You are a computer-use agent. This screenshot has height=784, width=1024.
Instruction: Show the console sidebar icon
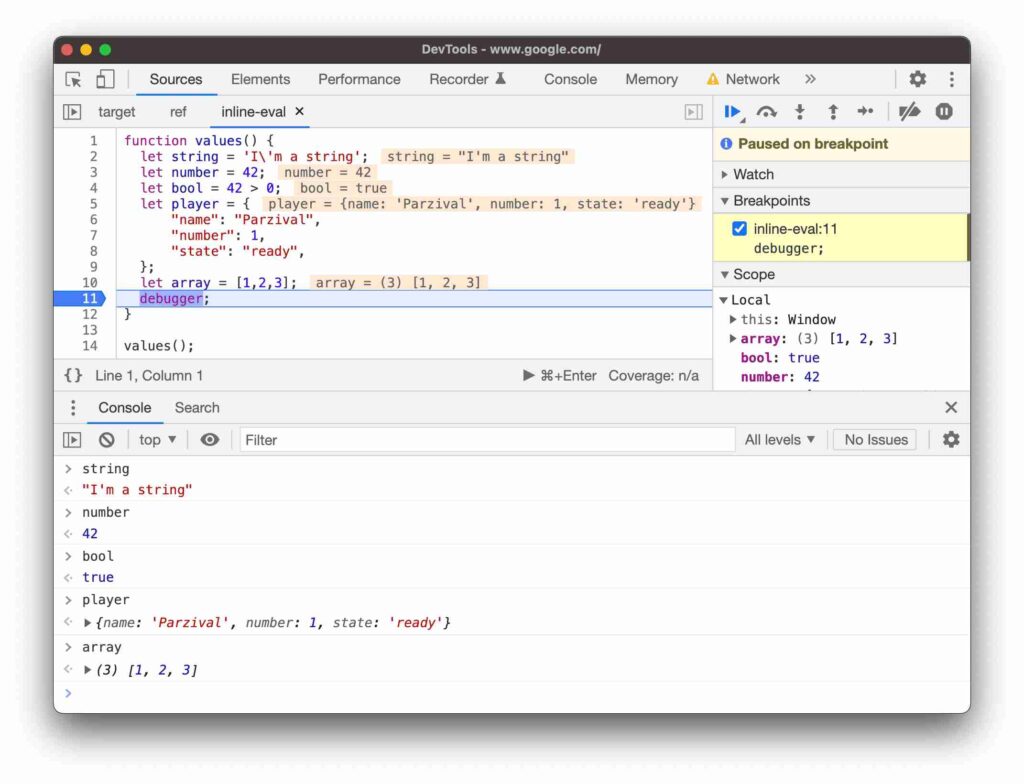click(x=72, y=440)
